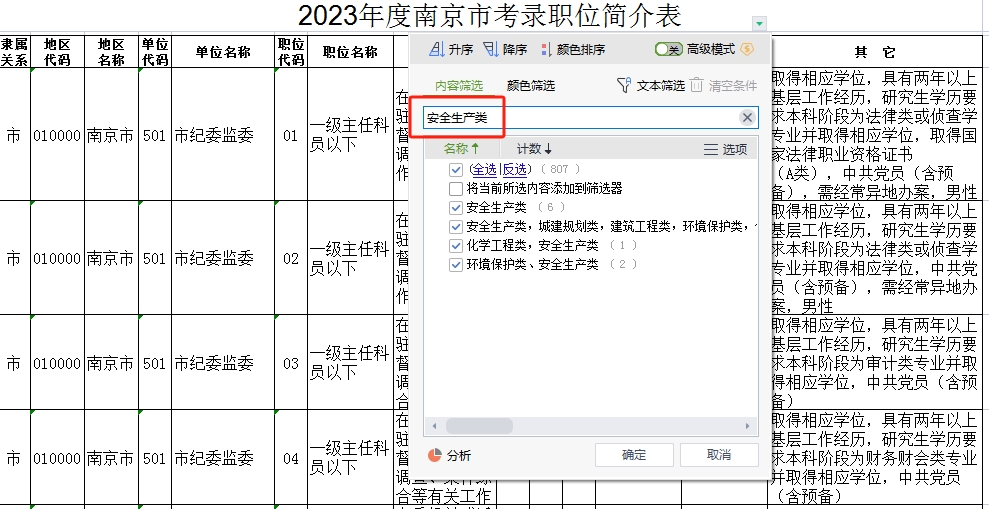Switch to 颜色筛选 tab
Screen dimensions: 989x509
tap(530, 86)
